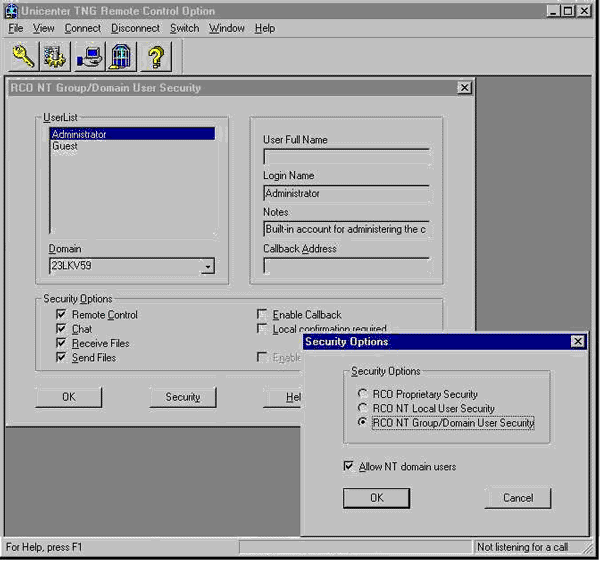Close the Security Options dialog
The image size is (600, 561).
[x=578, y=342]
